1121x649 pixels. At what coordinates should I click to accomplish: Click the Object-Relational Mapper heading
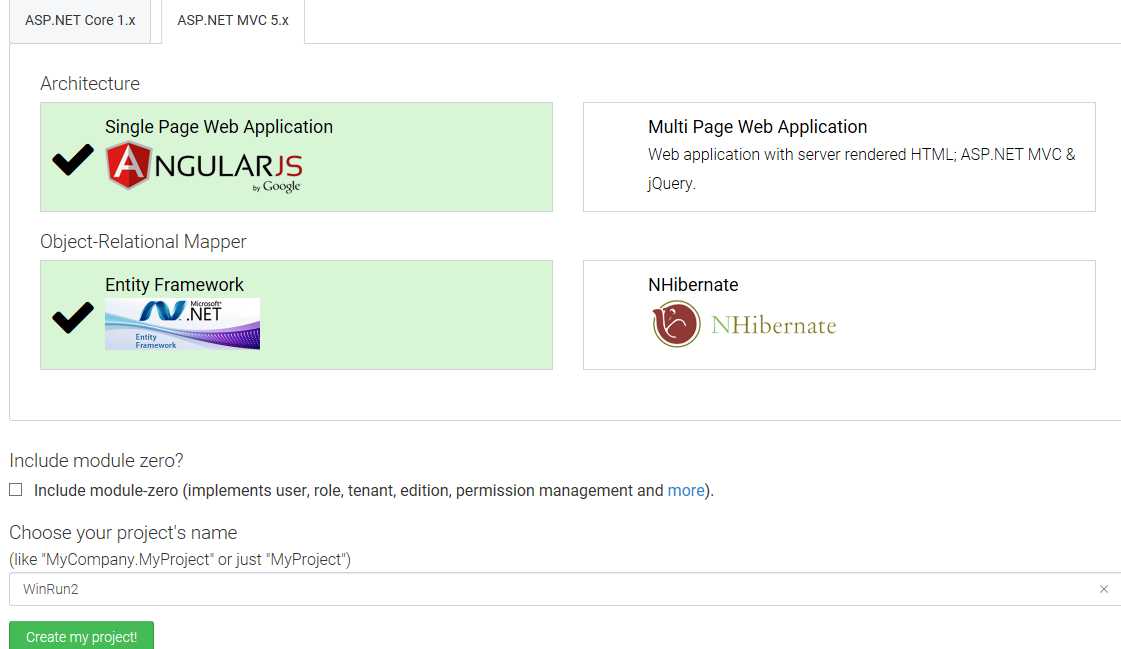tap(143, 242)
